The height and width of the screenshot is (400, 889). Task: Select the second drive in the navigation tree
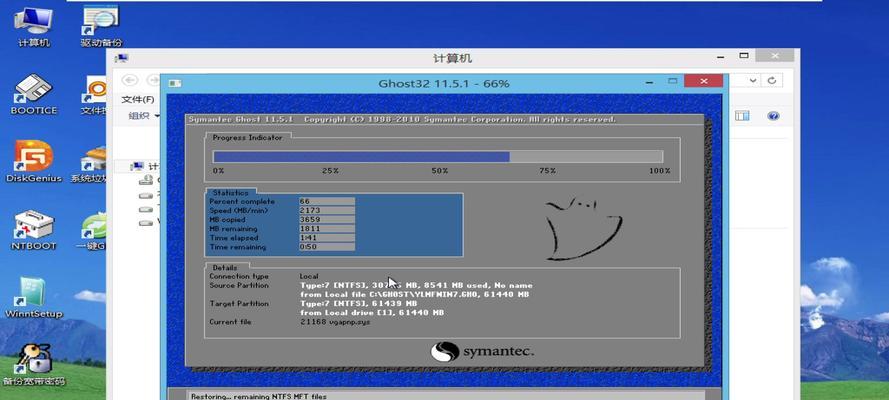146,195
